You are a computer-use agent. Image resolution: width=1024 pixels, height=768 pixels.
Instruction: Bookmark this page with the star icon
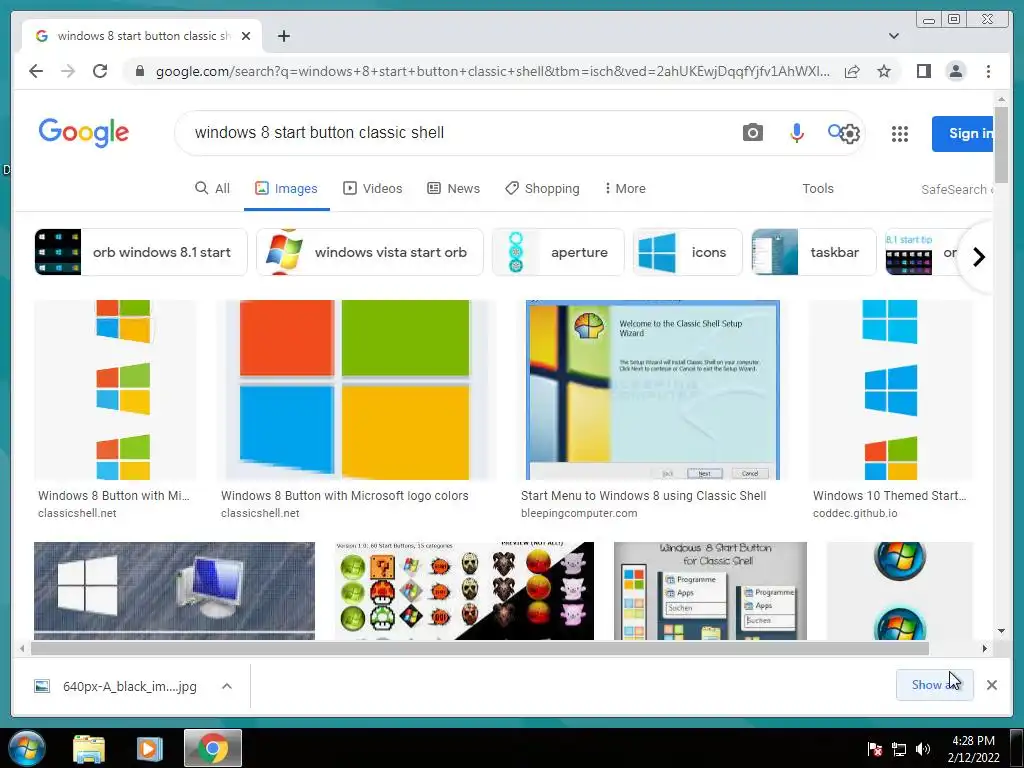(x=884, y=71)
